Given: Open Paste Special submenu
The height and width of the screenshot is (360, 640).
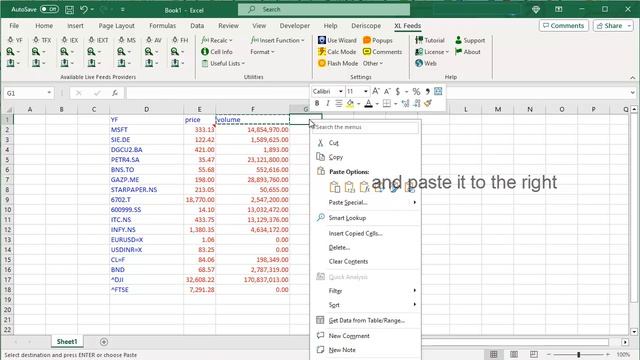Looking at the screenshot, I should click(365, 202).
